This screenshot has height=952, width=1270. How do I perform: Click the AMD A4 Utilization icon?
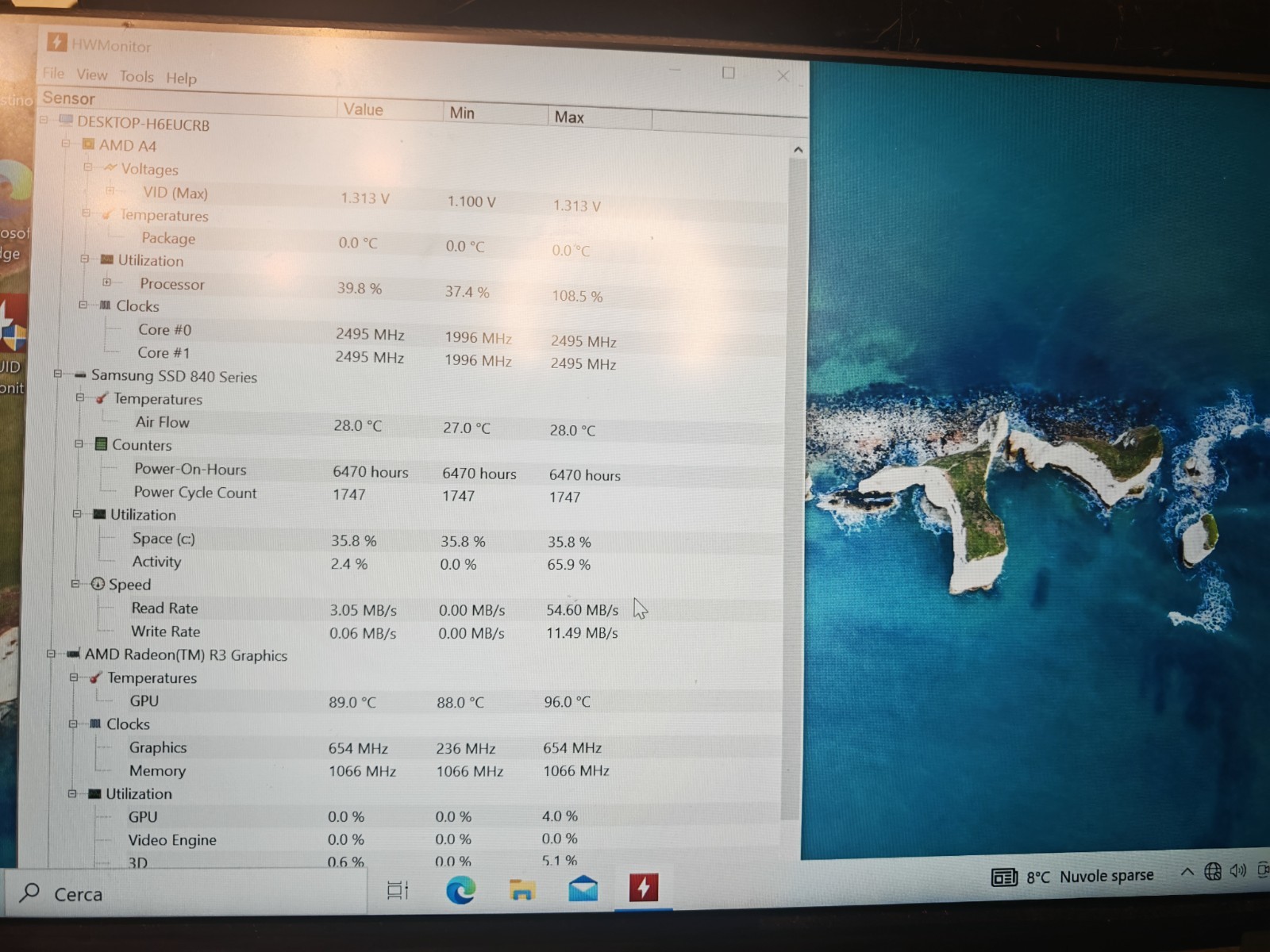[x=107, y=259]
